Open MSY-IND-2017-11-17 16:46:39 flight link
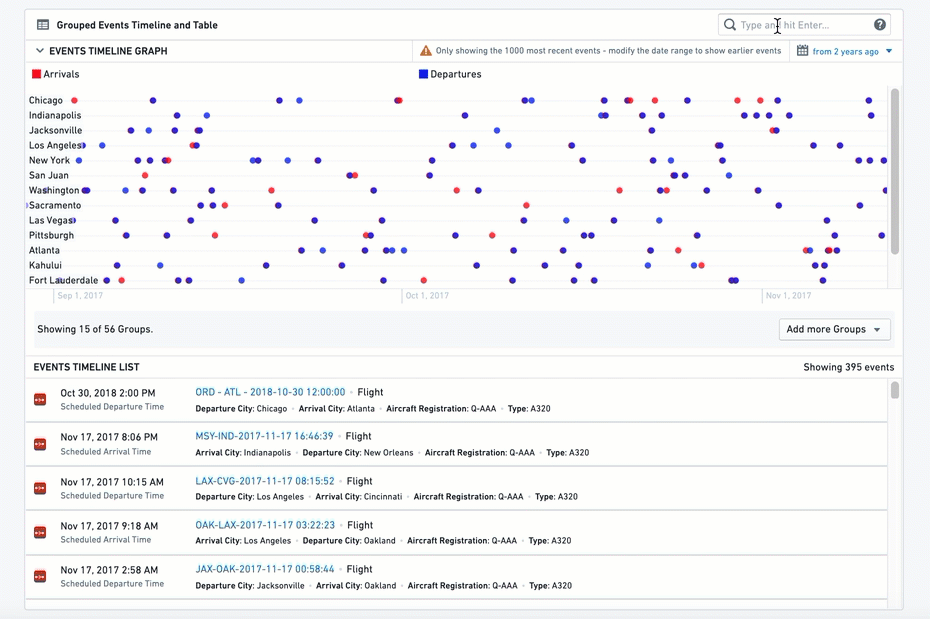930x619 pixels. tap(265, 436)
